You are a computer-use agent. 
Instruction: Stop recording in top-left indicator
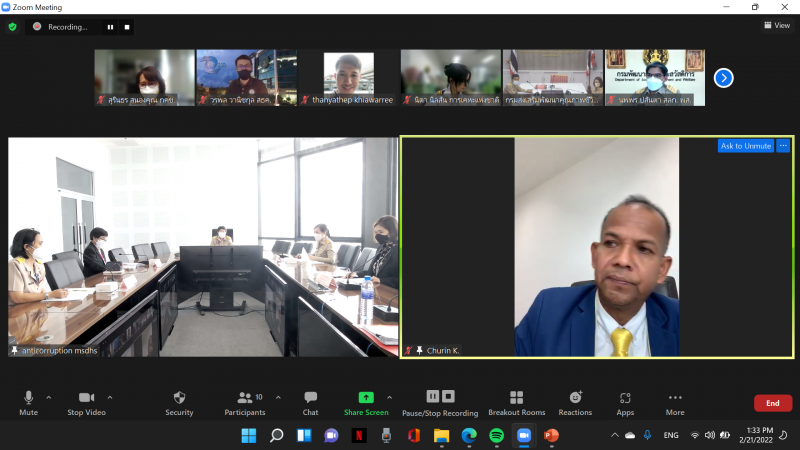coord(127,27)
